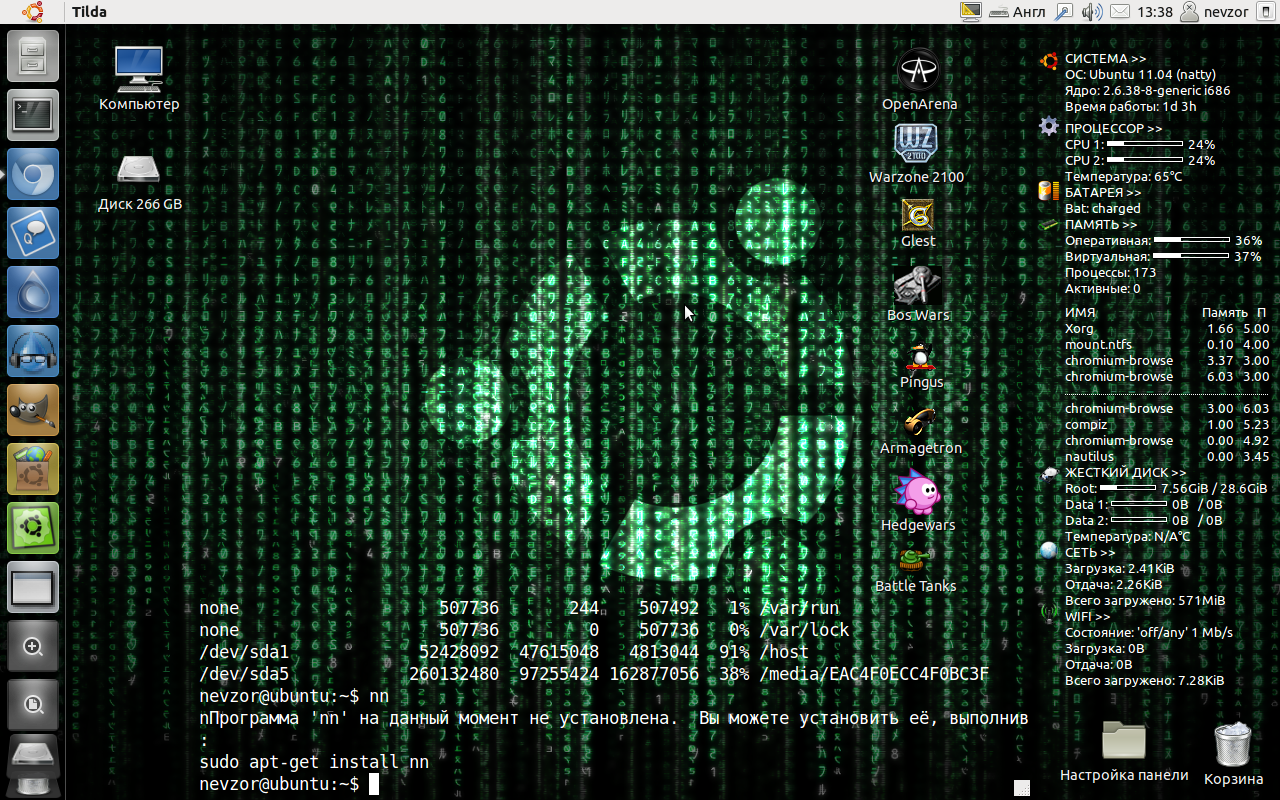Launch OpenArena from the desktop
Image resolution: width=1280 pixels, height=800 pixels.
[x=919, y=79]
